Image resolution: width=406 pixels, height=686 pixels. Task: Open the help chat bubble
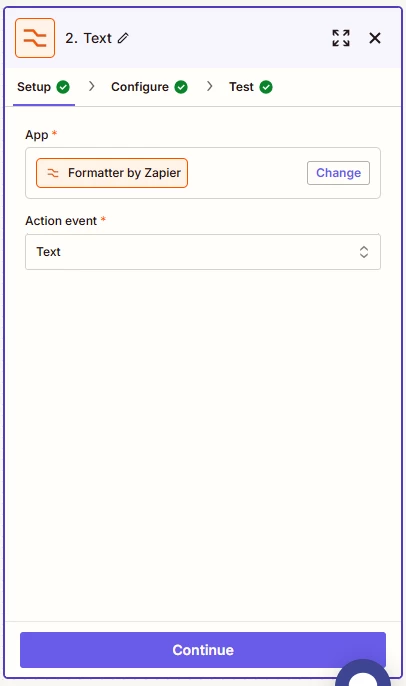[363, 674]
